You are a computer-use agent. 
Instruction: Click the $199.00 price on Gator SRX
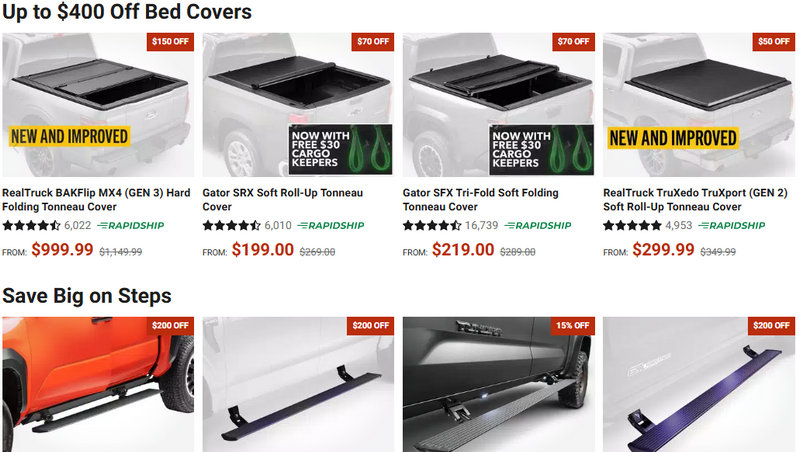click(x=263, y=249)
